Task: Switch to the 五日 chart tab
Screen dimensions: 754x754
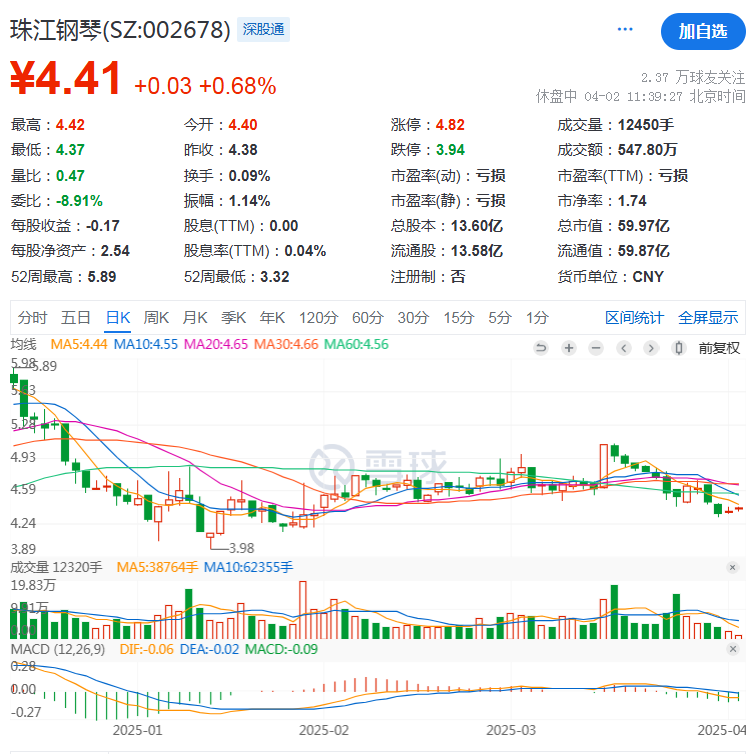Action: 75,318
